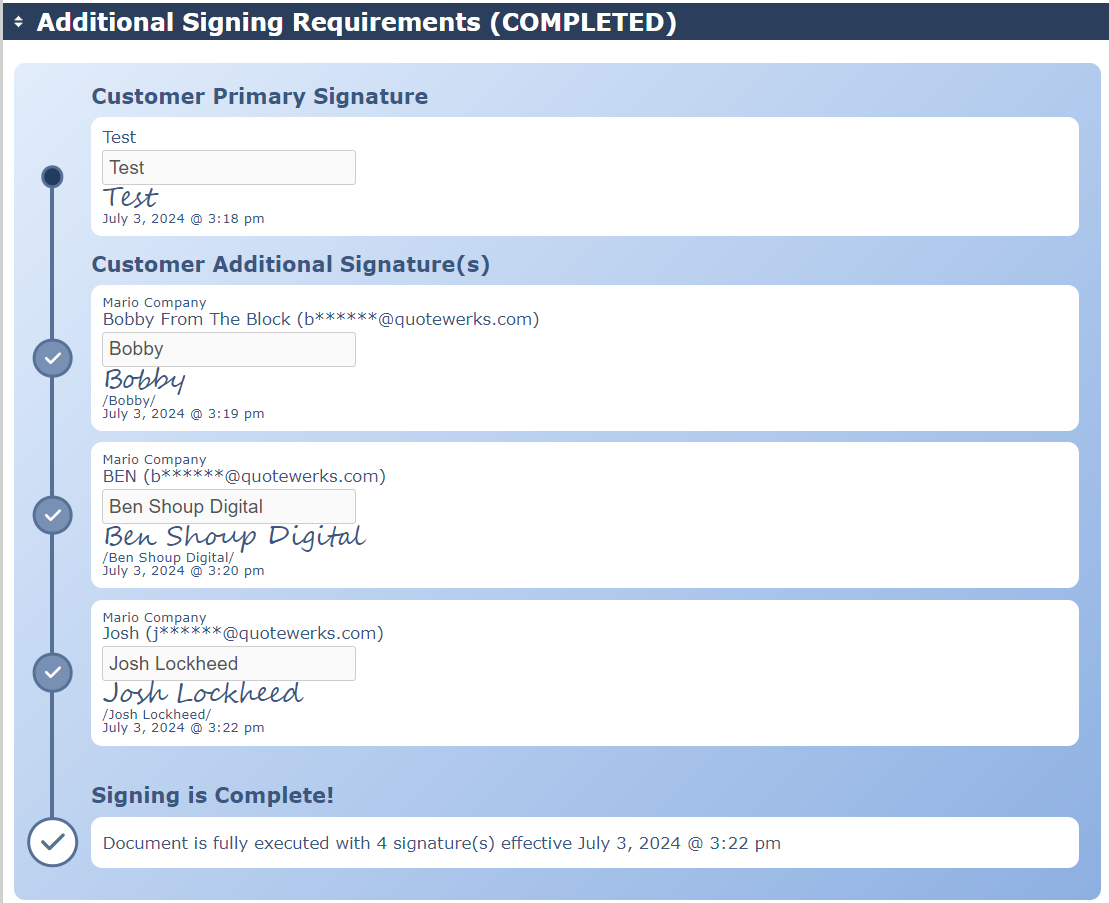Click the Josh Lockheed input field
1109x903 pixels.
228,664
